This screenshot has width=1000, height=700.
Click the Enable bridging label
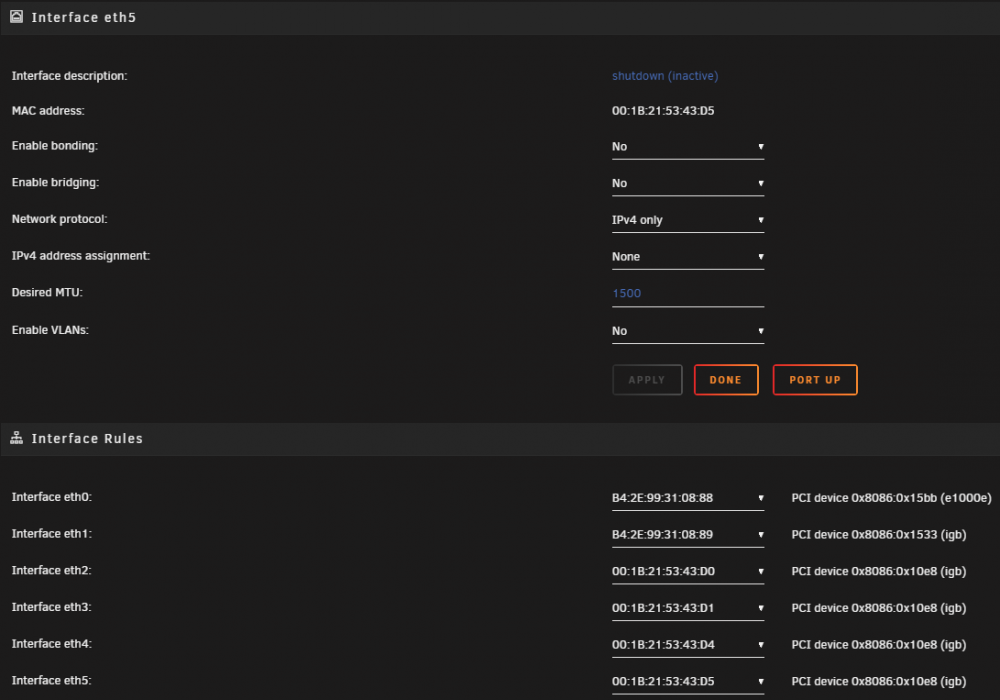55,183
